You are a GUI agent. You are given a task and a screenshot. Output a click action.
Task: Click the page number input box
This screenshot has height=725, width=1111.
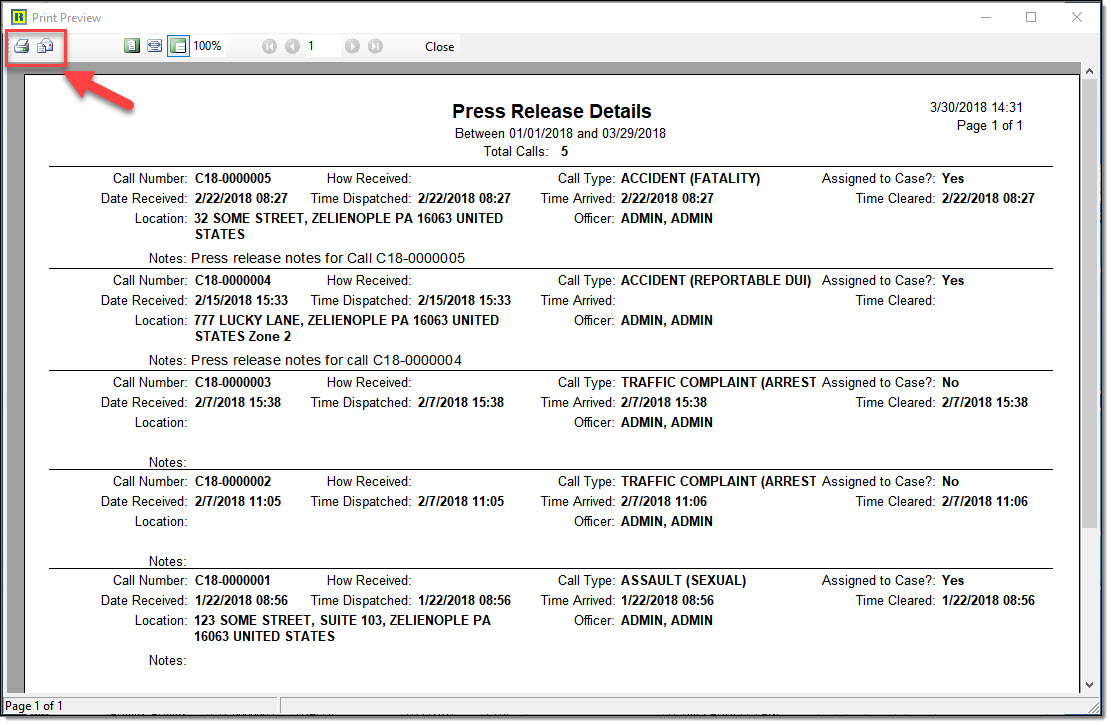tap(322, 46)
